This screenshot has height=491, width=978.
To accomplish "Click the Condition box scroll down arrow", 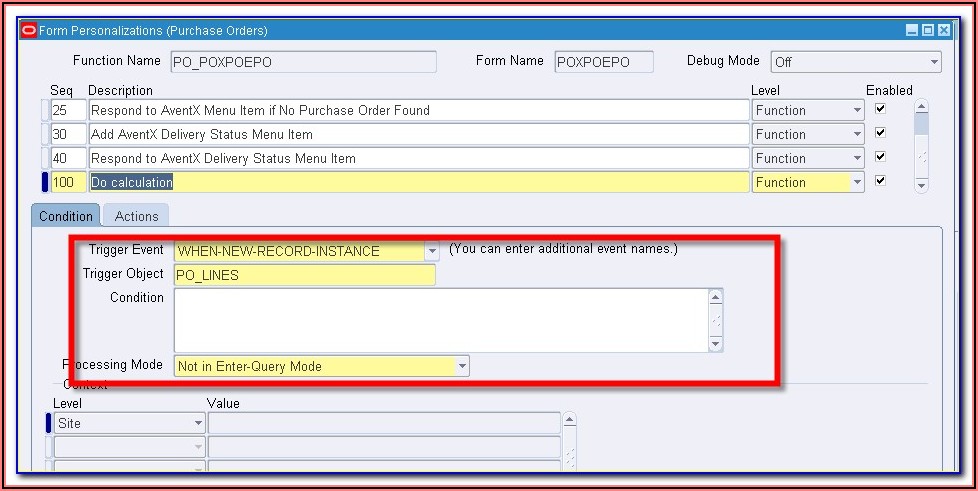I will click(715, 344).
